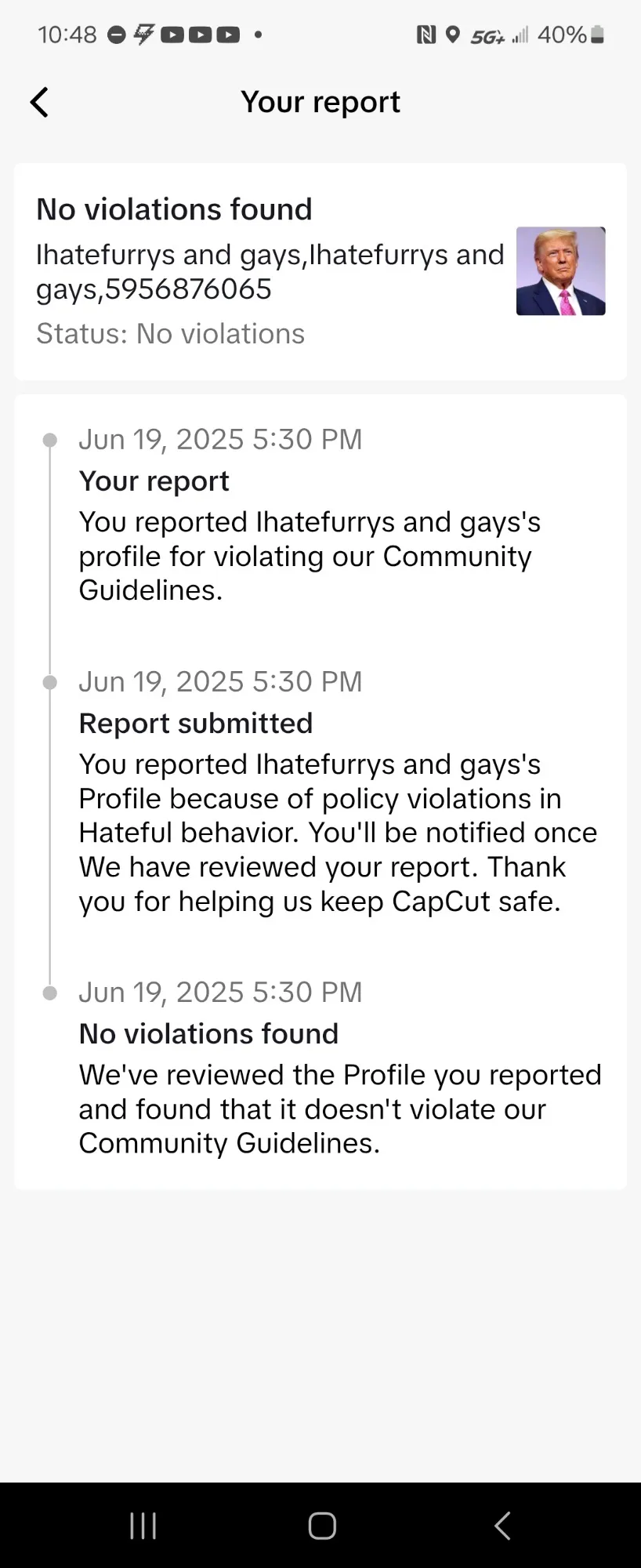Image resolution: width=641 pixels, height=1568 pixels.
Task: Tap the Android recent apps button
Action: (x=143, y=1526)
